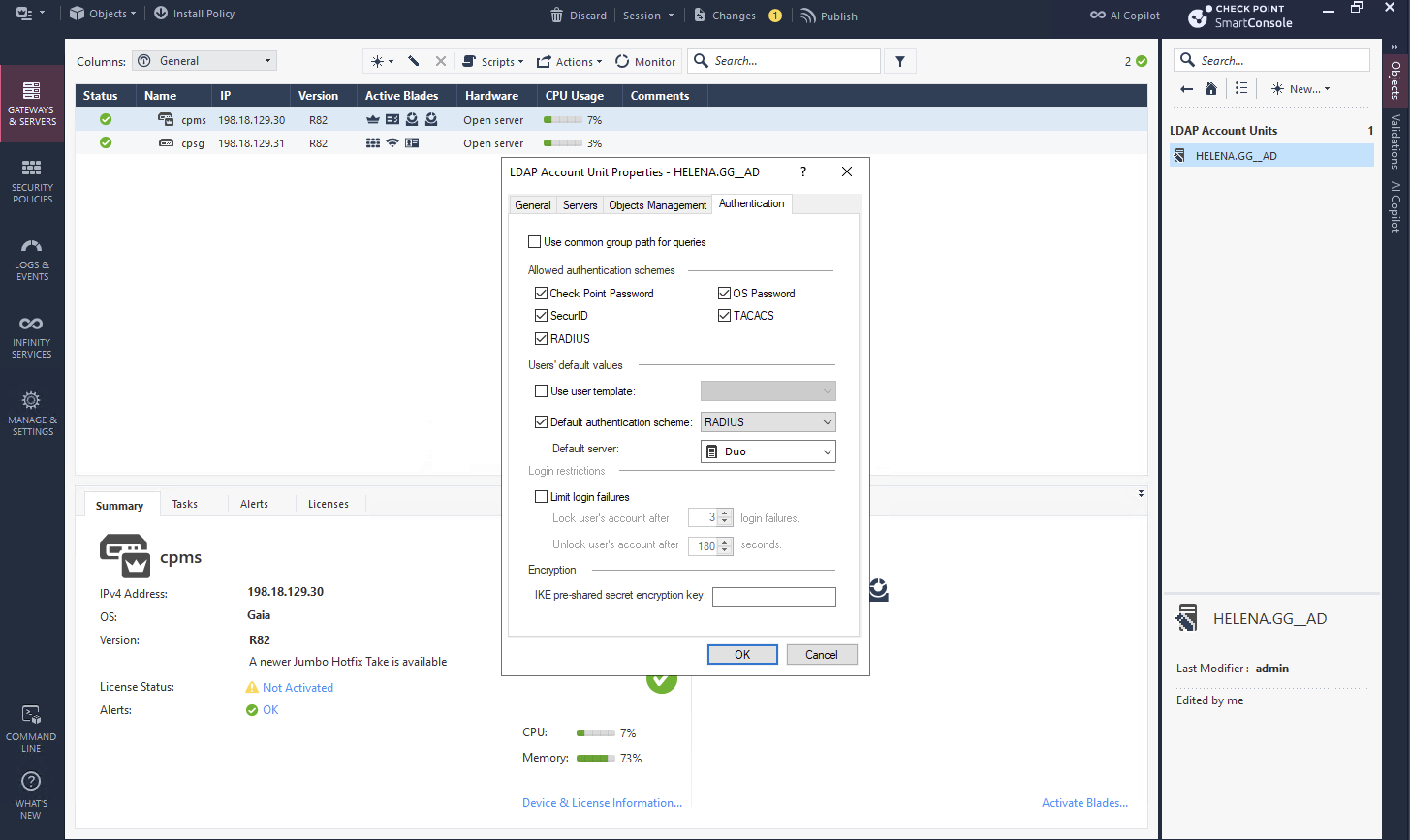Image resolution: width=1410 pixels, height=840 pixels.
Task: Uncheck the SecurID authentication scheme
Action: tap(541, 316)
